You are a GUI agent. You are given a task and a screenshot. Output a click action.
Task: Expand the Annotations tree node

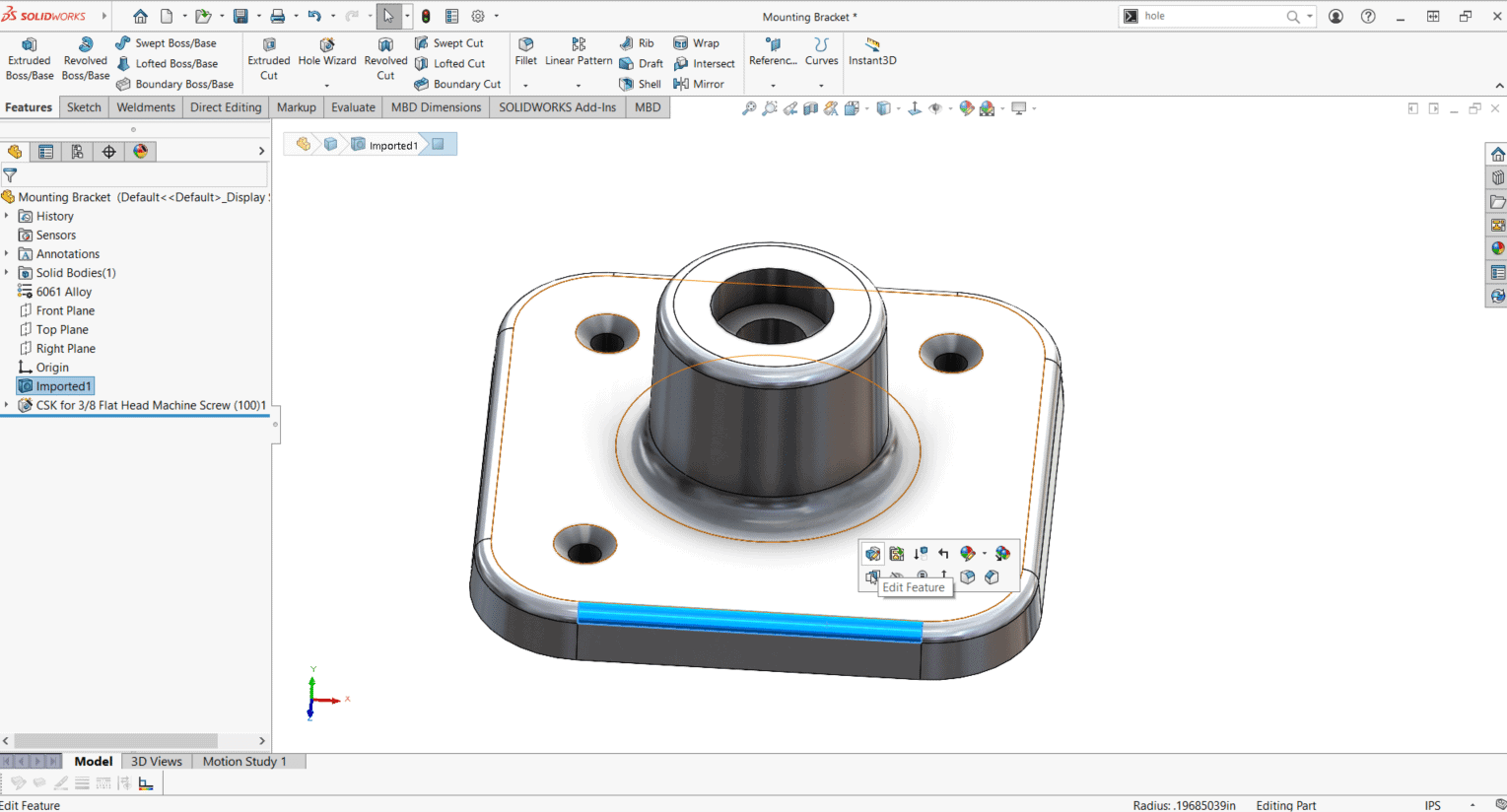(7, 254)
